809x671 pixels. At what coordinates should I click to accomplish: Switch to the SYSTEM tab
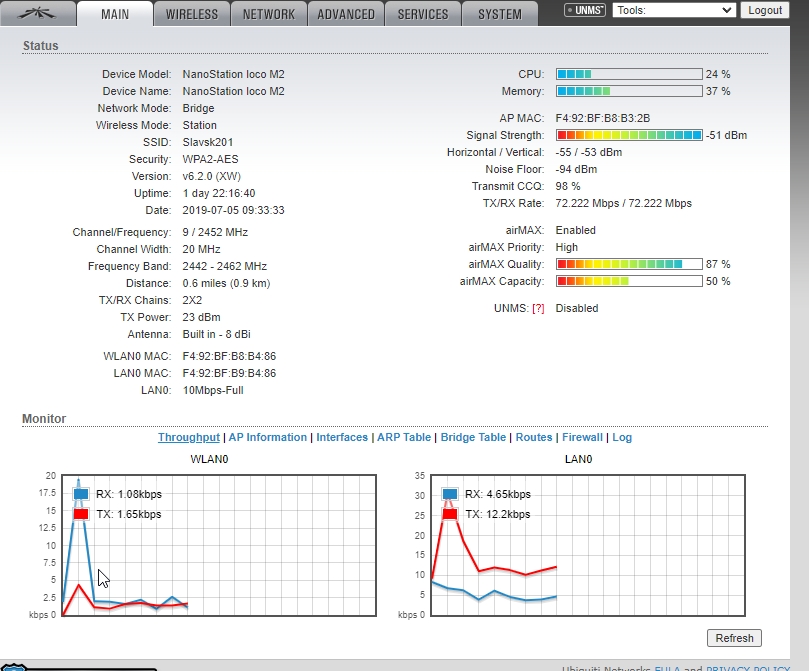[499, 14]
